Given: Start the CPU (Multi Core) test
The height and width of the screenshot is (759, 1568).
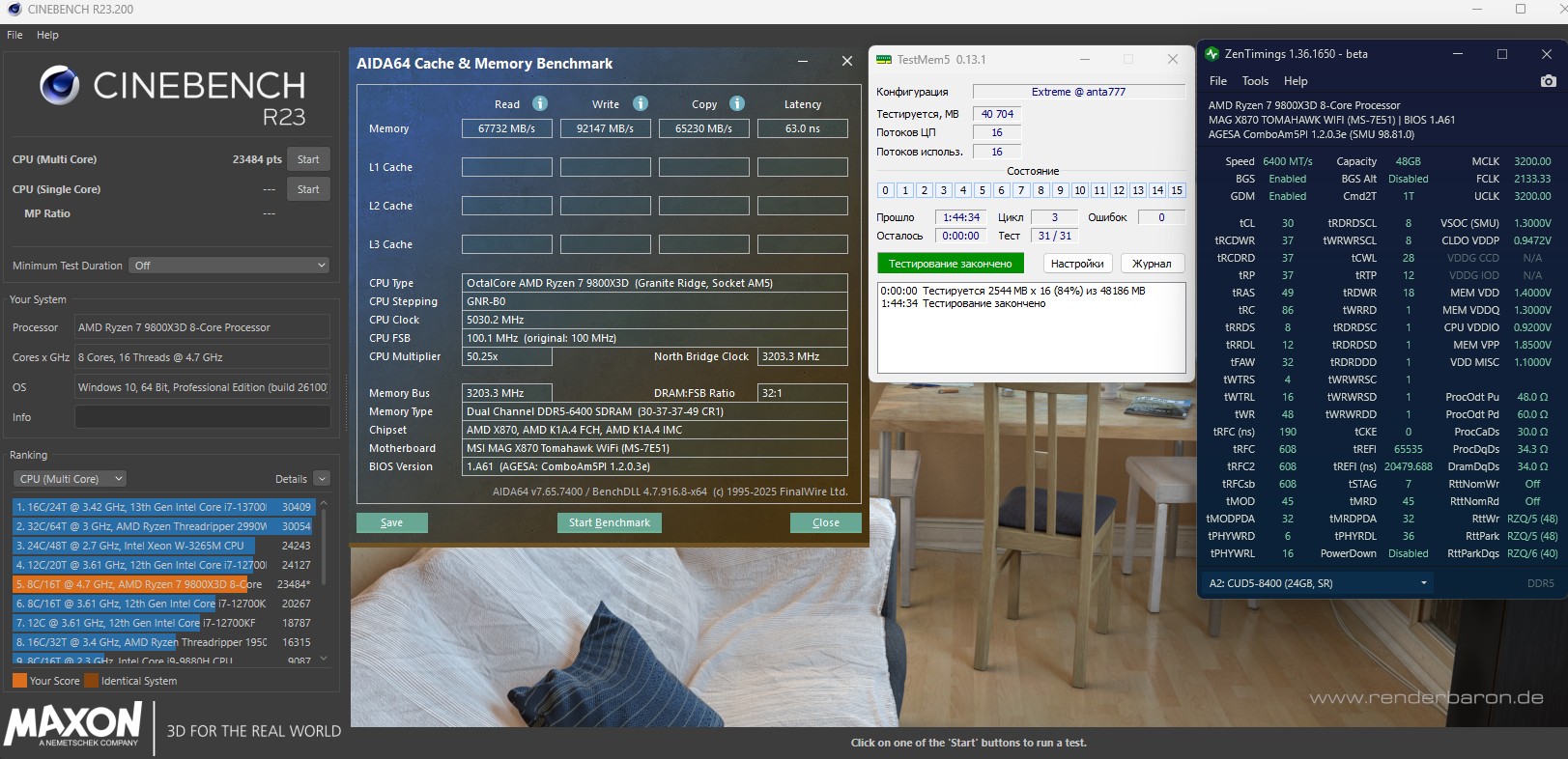Looking at the screenshot, I should (308, 159).
